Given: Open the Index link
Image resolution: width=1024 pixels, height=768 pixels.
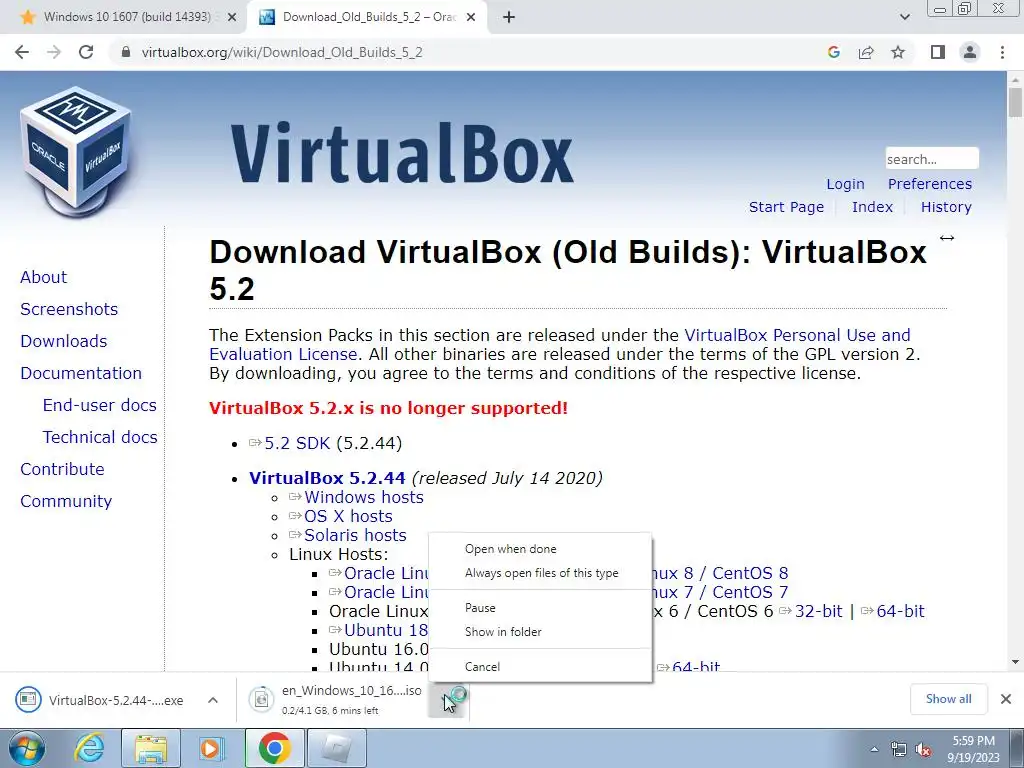Looking at the screenshot, I should click(872, 207).
